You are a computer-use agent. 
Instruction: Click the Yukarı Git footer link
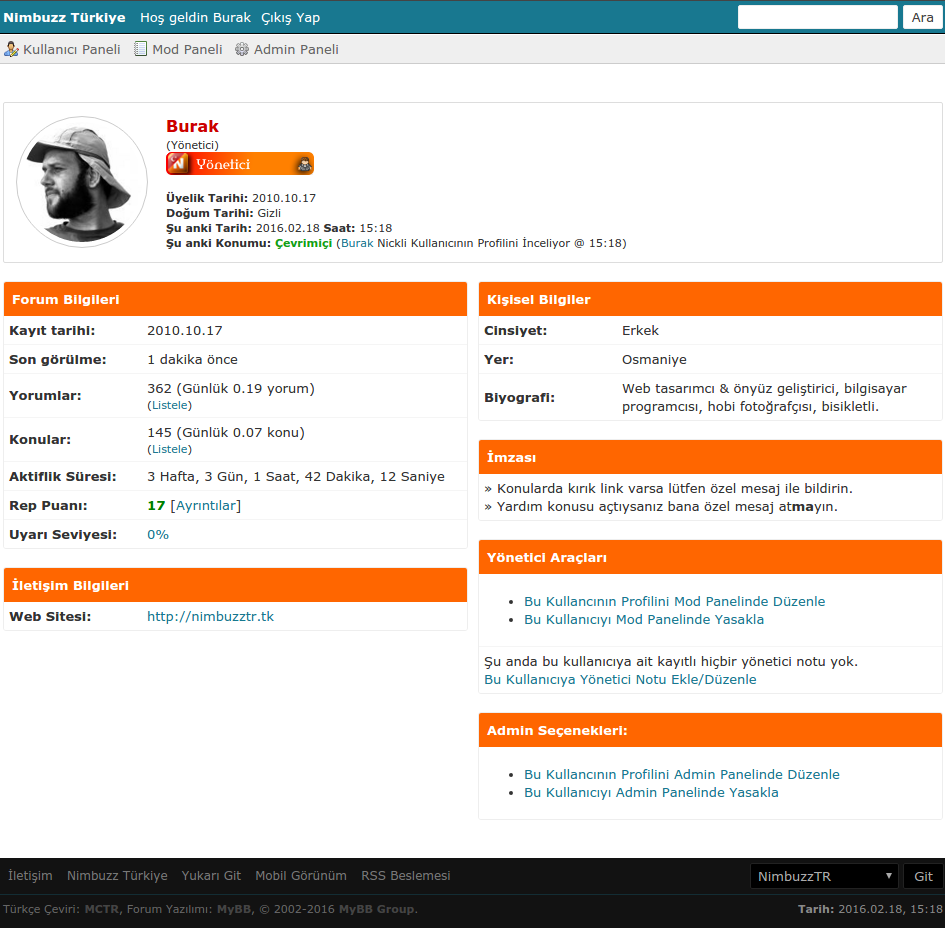pos(211,876)
